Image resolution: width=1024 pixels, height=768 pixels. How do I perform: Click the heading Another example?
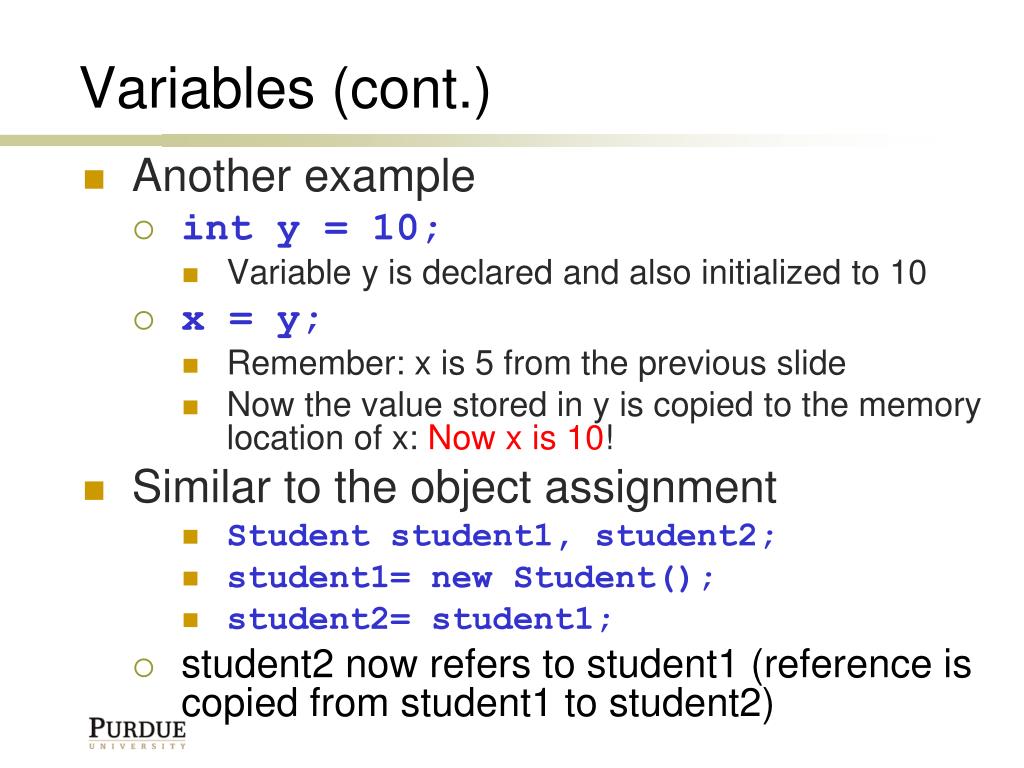(304, 176)
